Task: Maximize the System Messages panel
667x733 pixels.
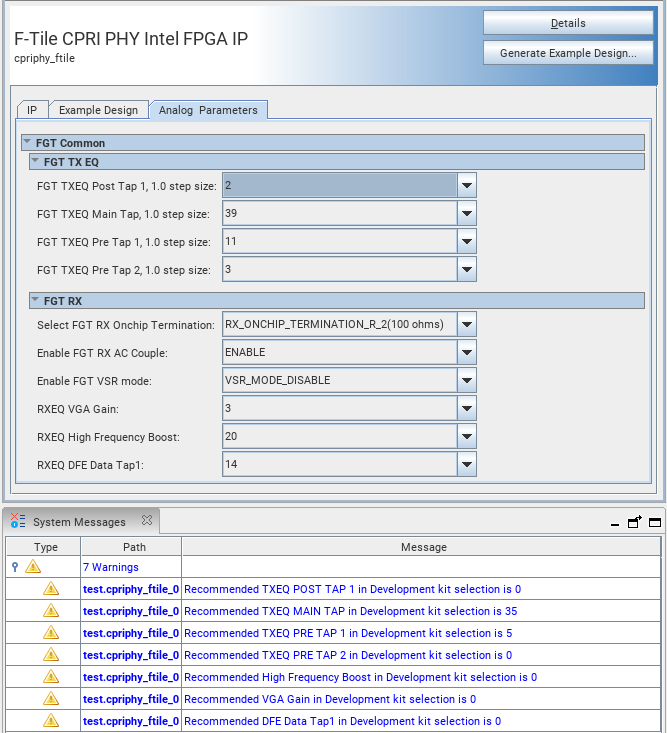Action: click(x=655, y=523)
